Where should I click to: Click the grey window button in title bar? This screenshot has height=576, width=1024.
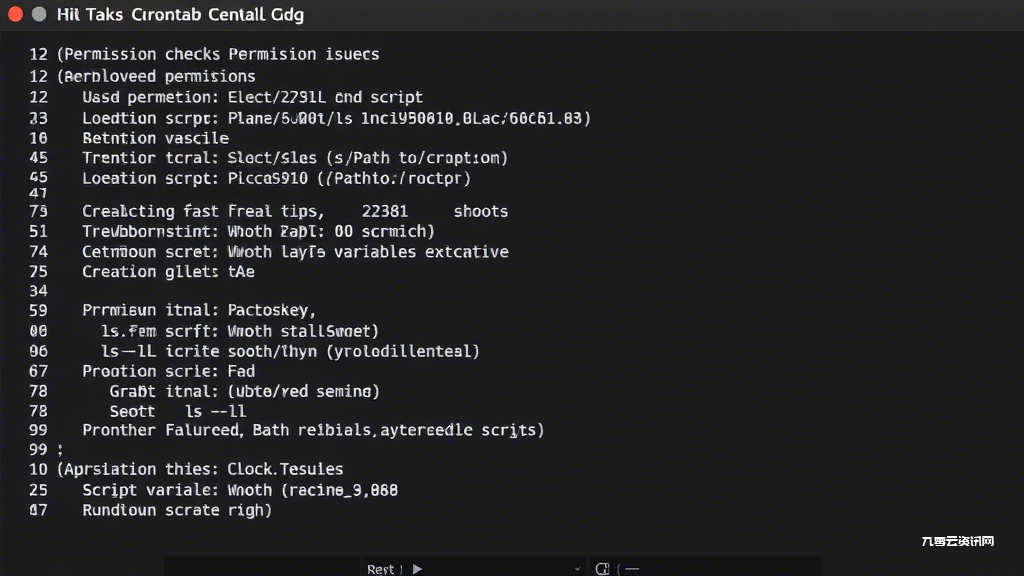[x=39, y=14]
